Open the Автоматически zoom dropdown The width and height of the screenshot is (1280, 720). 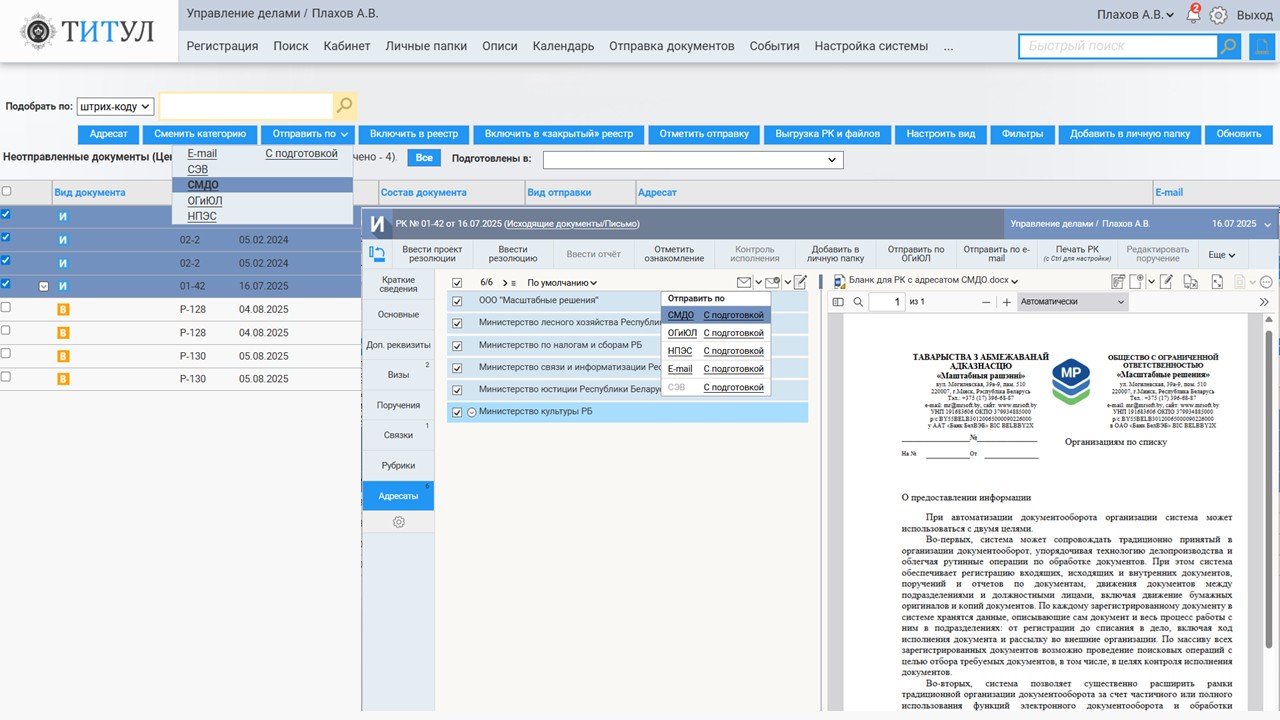coord(1072,302)
